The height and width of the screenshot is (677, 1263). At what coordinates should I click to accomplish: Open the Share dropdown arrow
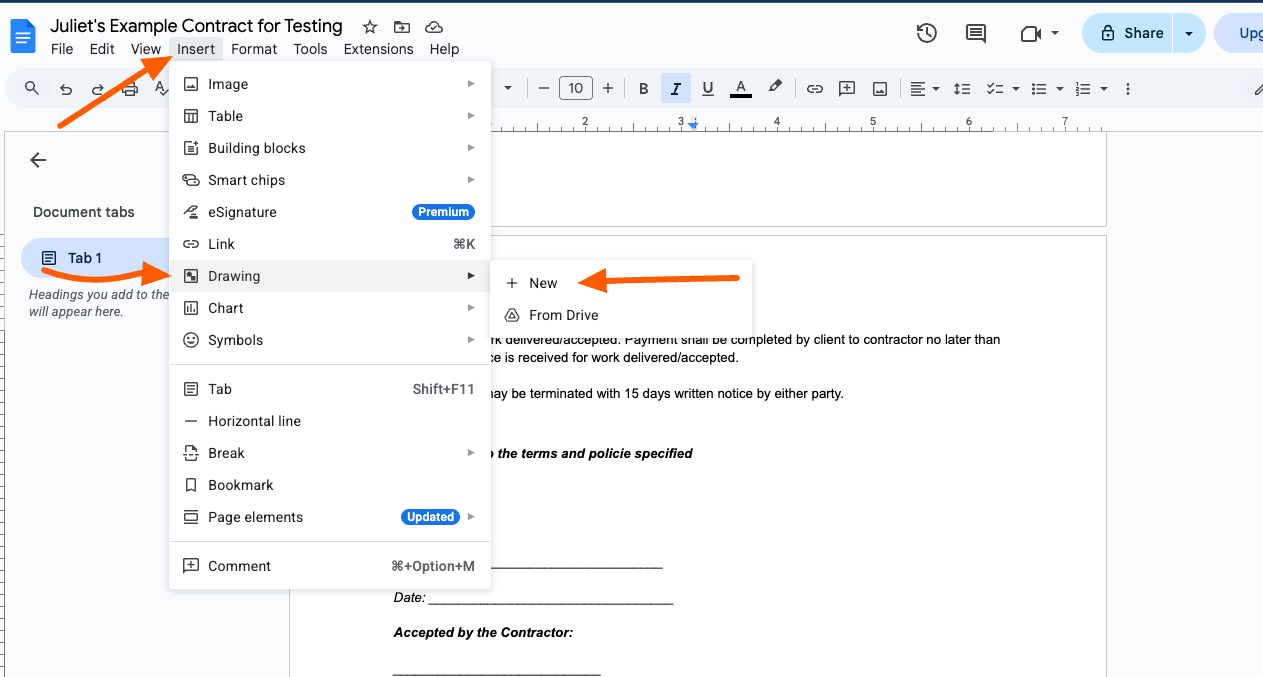[1188, 32]
